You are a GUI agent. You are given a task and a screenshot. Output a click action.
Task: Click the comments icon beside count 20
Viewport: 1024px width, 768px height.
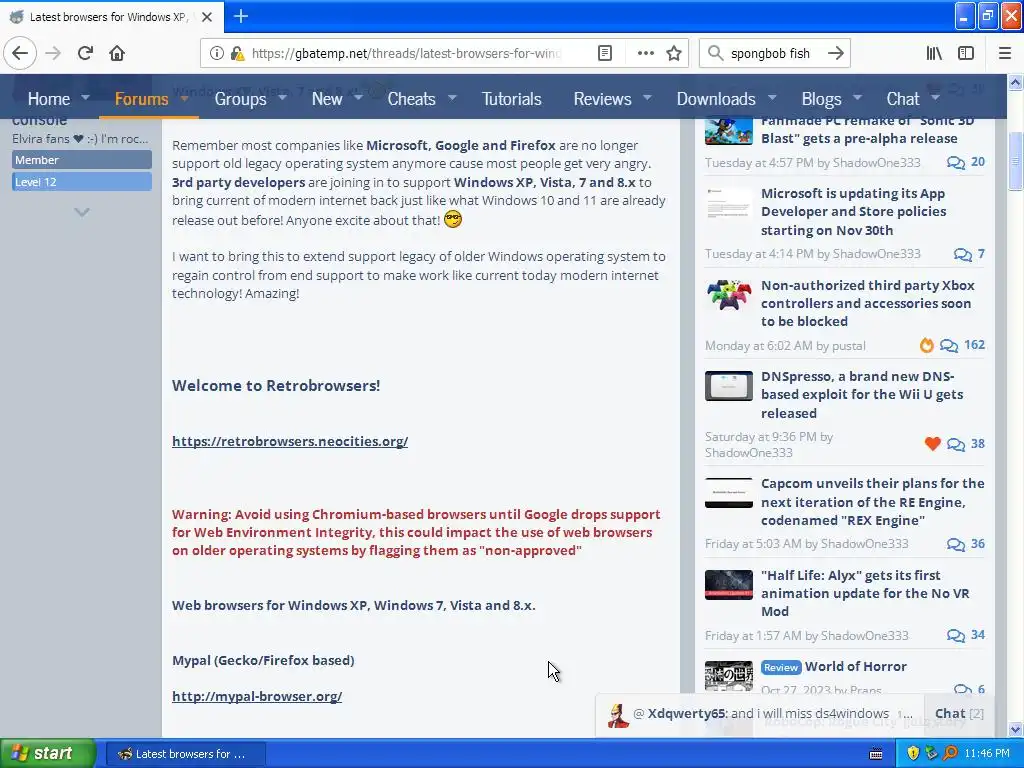pos(955,163)
